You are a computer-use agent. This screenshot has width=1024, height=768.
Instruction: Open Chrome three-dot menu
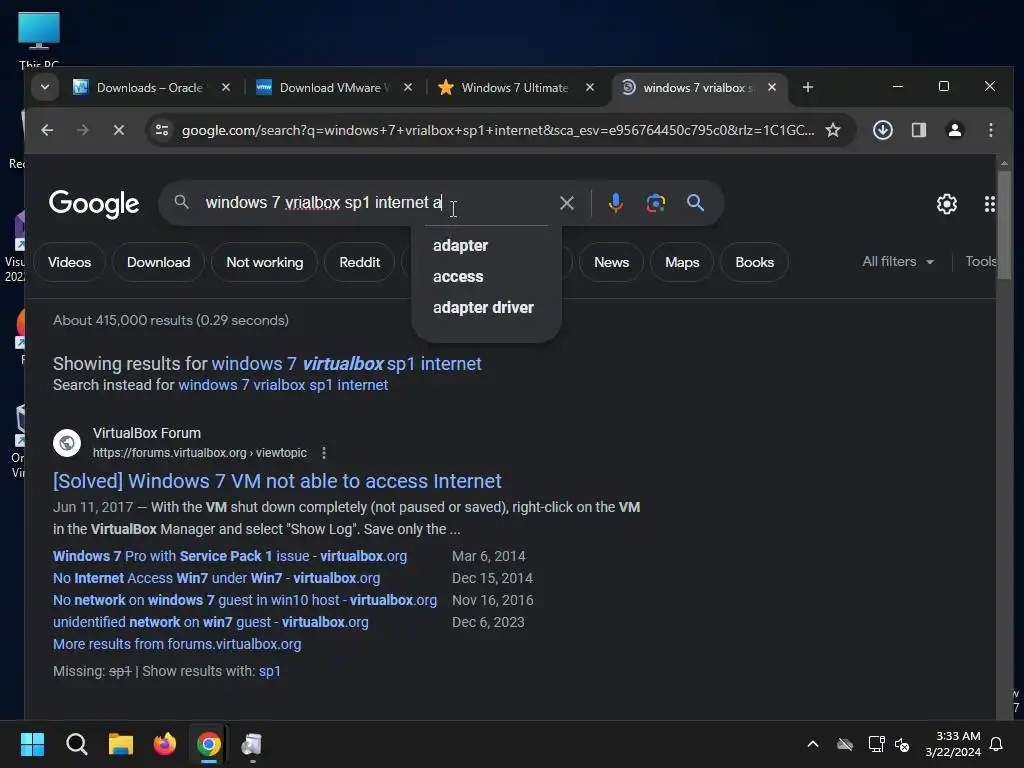pos(991,130)
